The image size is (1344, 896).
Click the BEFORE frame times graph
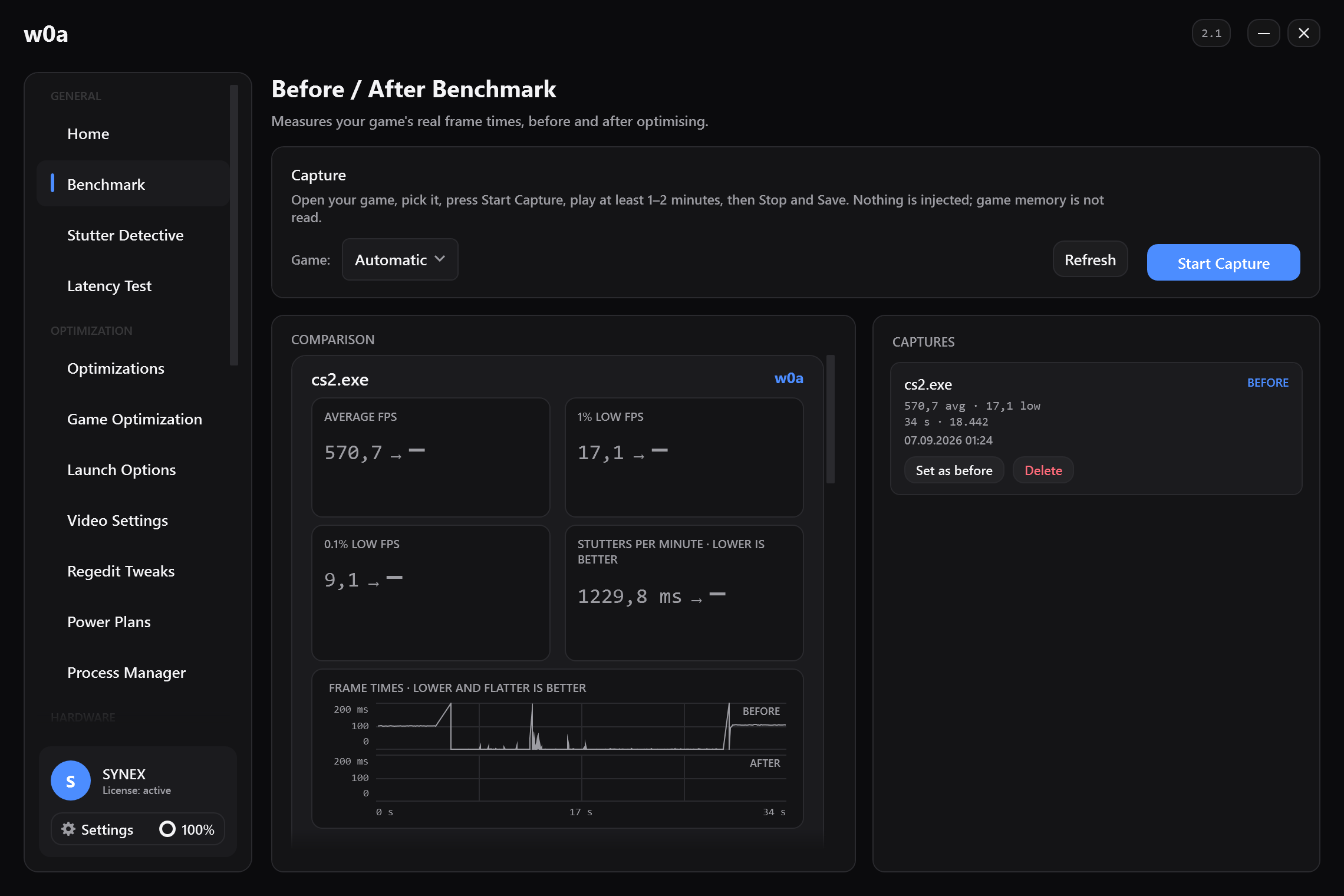(581, 726)
